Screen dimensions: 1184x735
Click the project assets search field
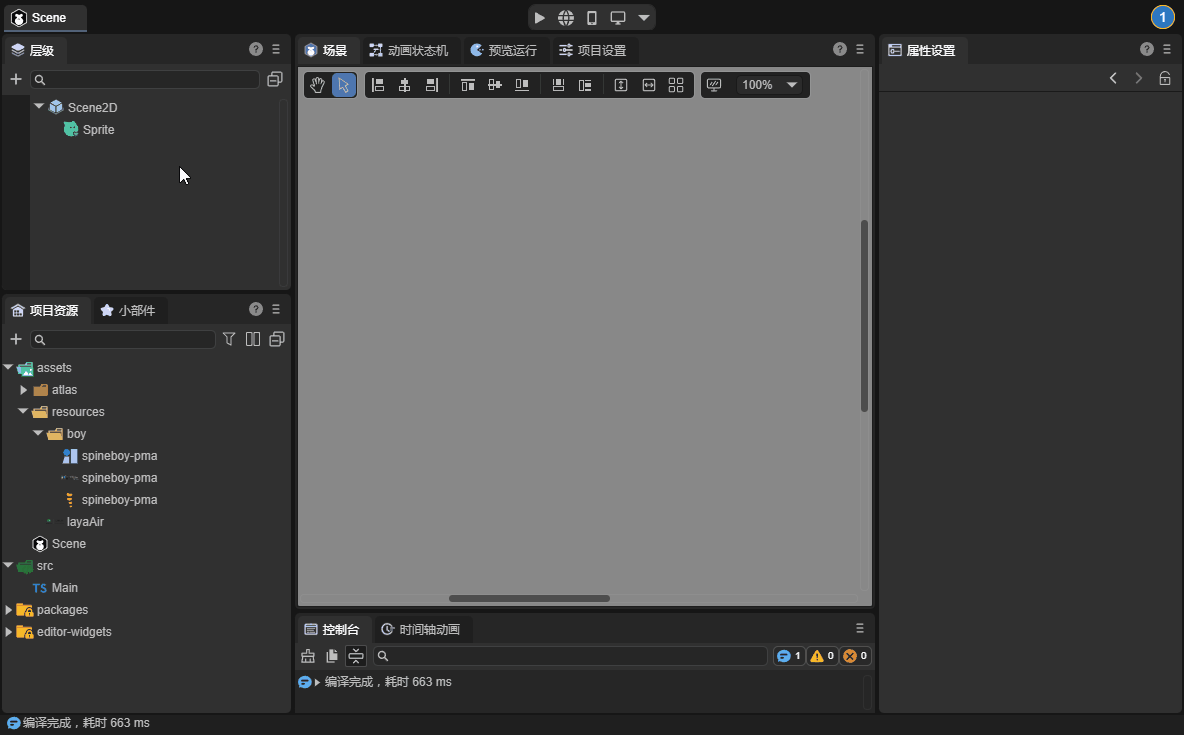tap(123, 340)
